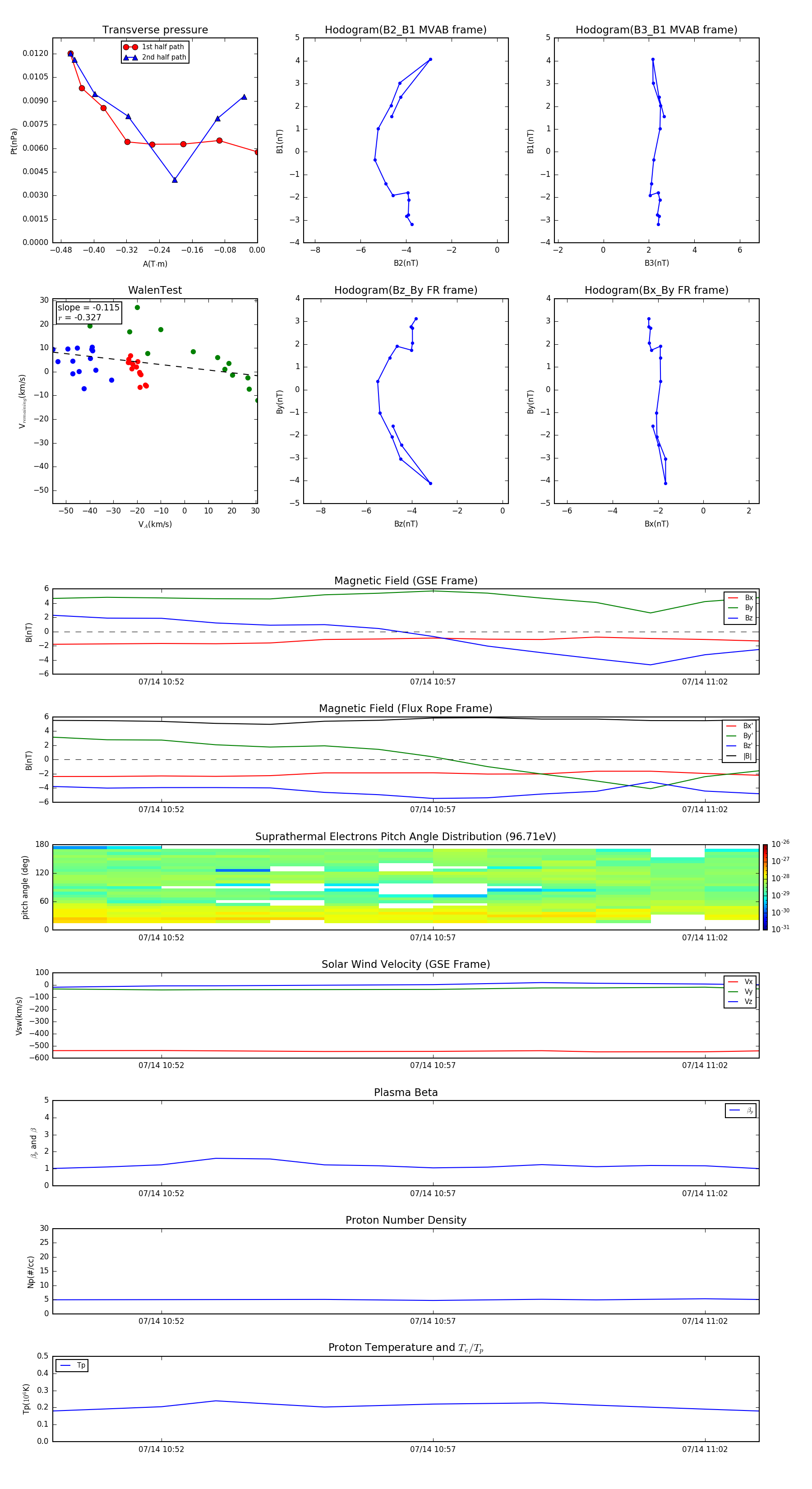This screenshot has height=1489, width=812.
Task: Select the By' legend entry in Flux Rope panel
Action: 739,736
